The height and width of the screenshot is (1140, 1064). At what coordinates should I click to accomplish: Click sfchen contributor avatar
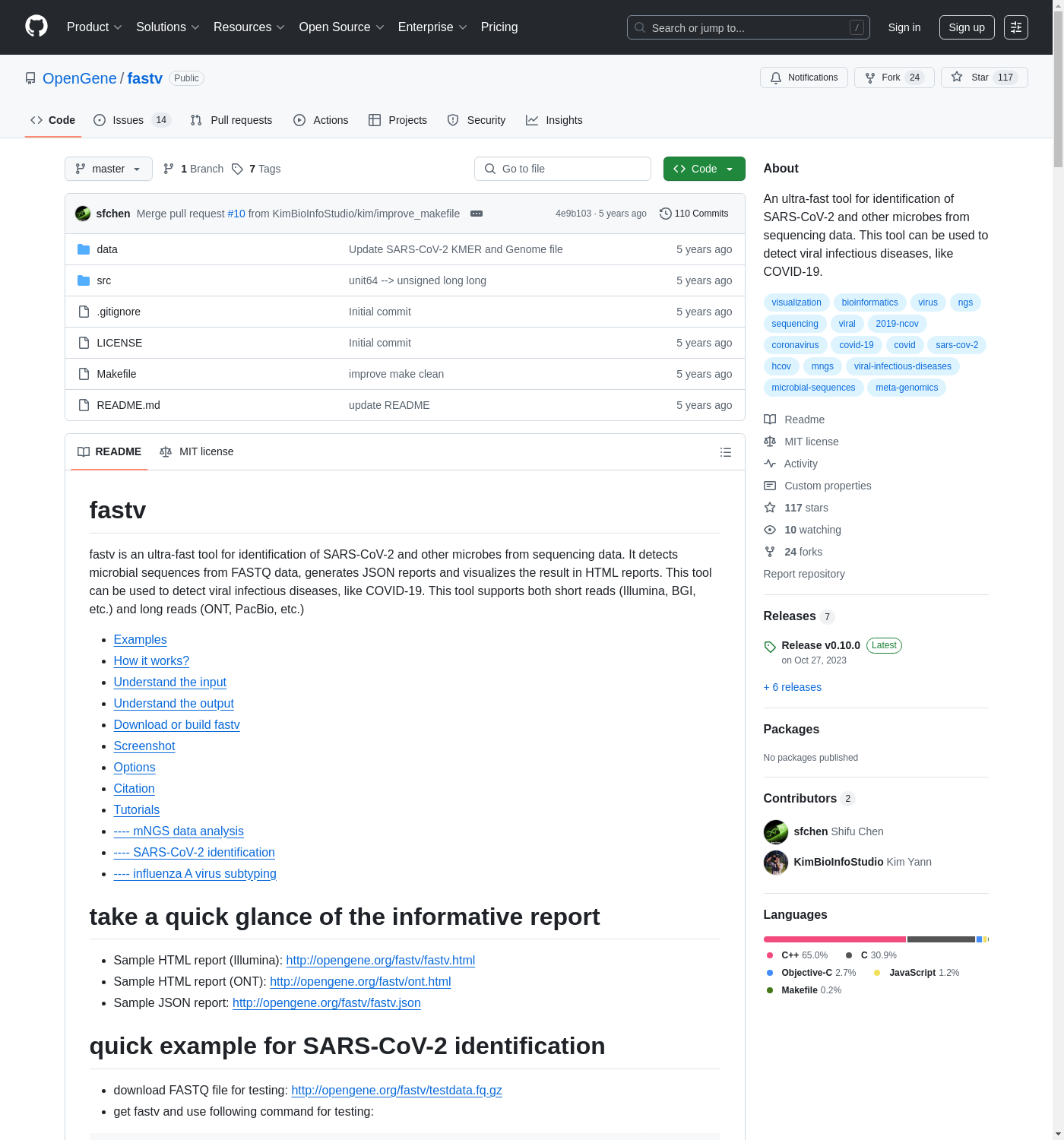click(775, 831)
